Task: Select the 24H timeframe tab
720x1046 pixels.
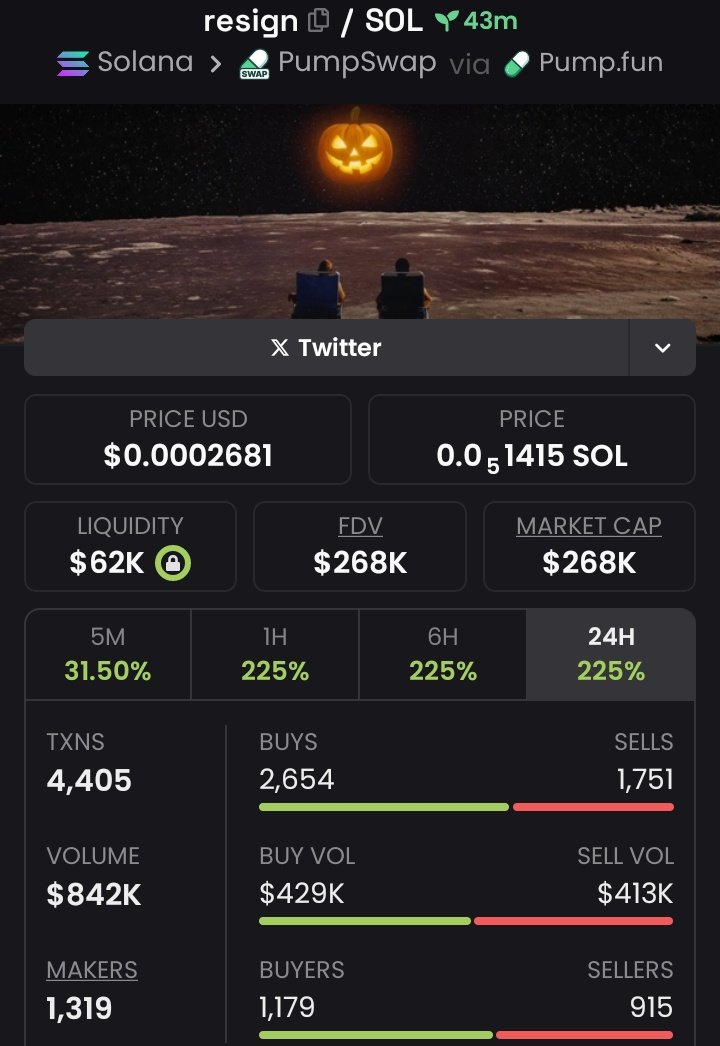Action: click(610, 654)
